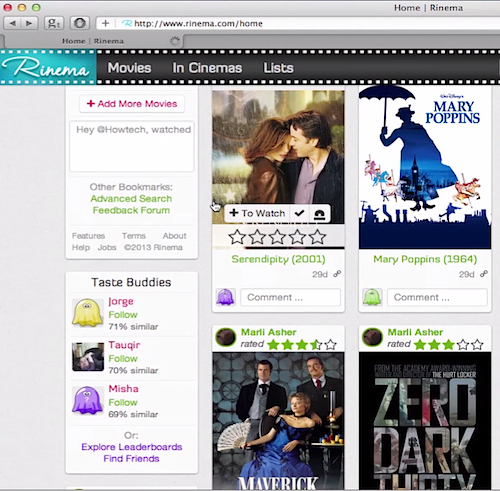
Task: Click 29d timestamp under Serendipity
Action: [x=320, y=274]
